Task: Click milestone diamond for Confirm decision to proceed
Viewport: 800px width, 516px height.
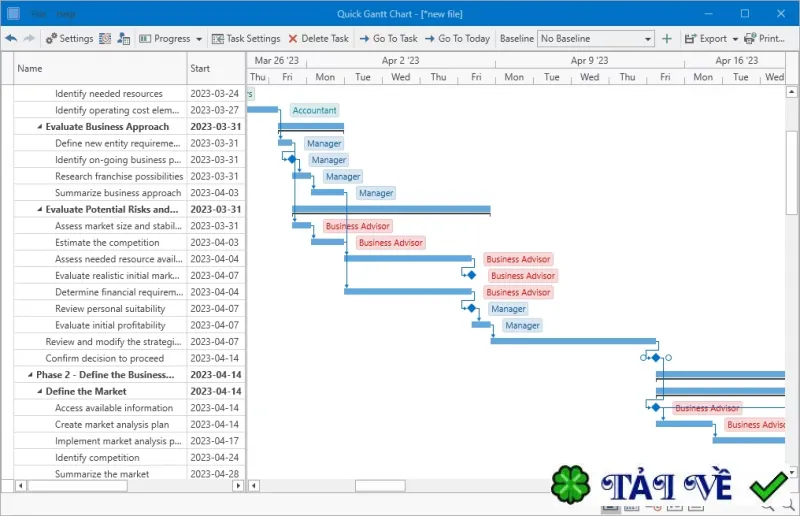Action: coord(656,358)
